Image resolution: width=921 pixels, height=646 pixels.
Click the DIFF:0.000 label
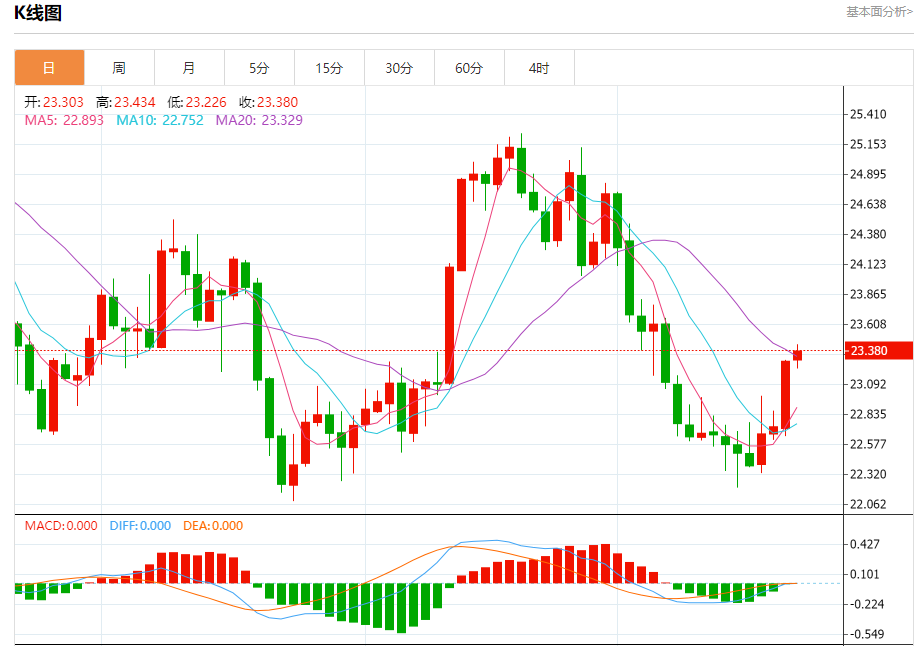pos(140,526)
